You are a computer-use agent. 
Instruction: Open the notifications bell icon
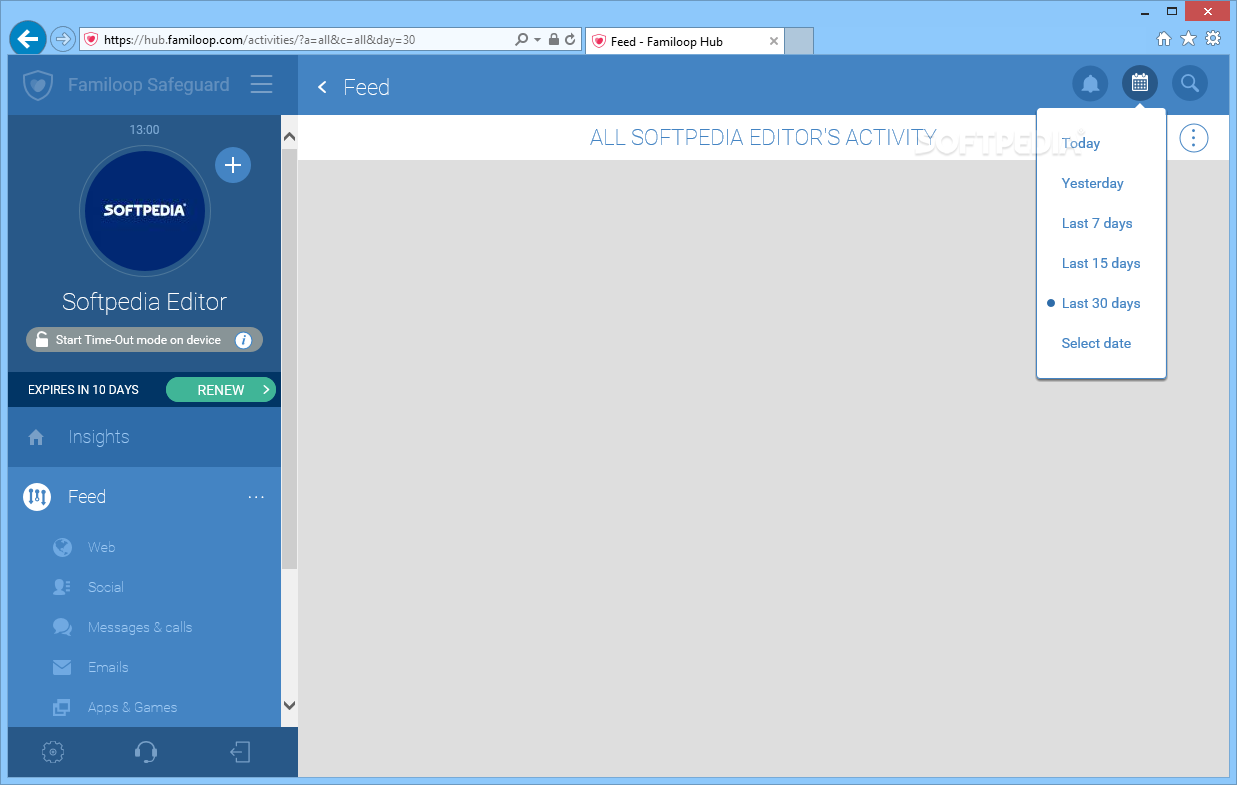[1090, 84]
